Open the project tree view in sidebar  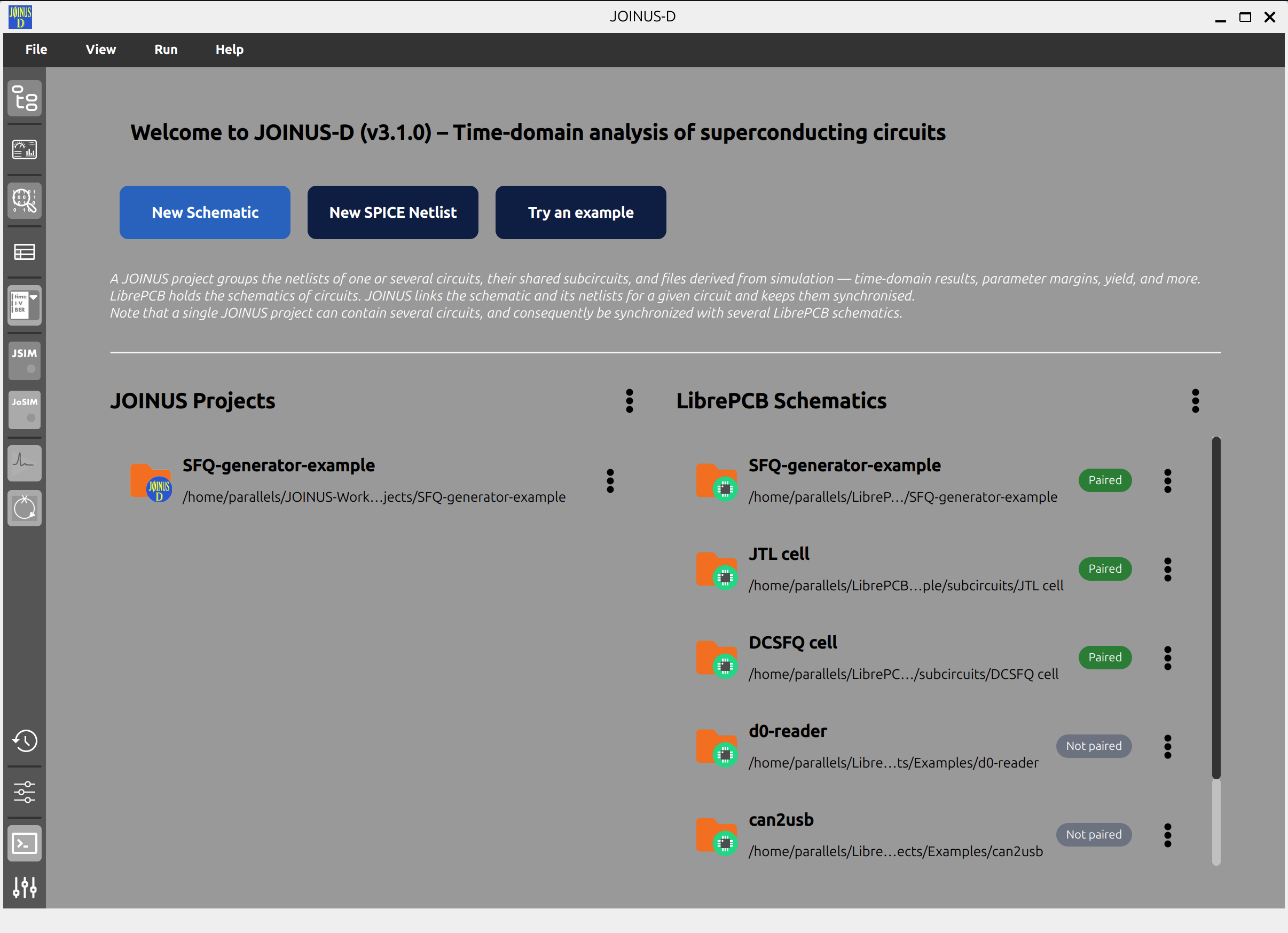coord(25,99)
